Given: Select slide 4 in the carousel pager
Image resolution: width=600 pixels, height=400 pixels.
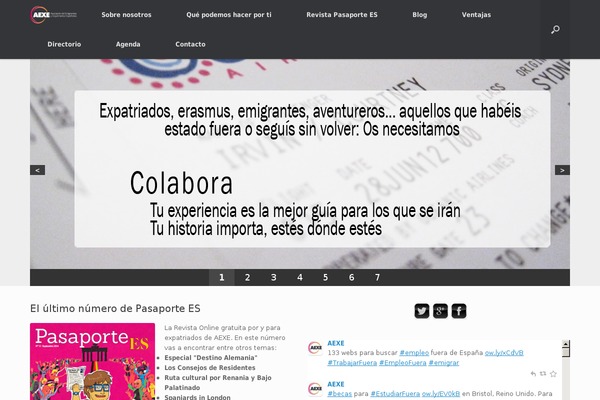Looking at the screenshot, I should [300, 277].
